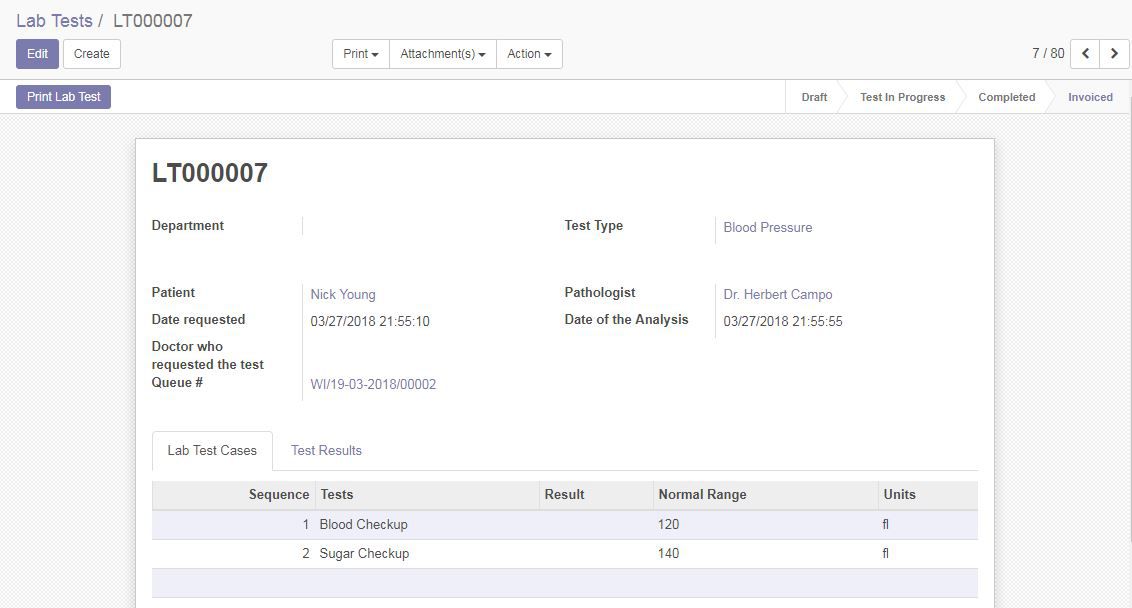
Task: Open the Print dropdown
Action: tap(360, 54)
